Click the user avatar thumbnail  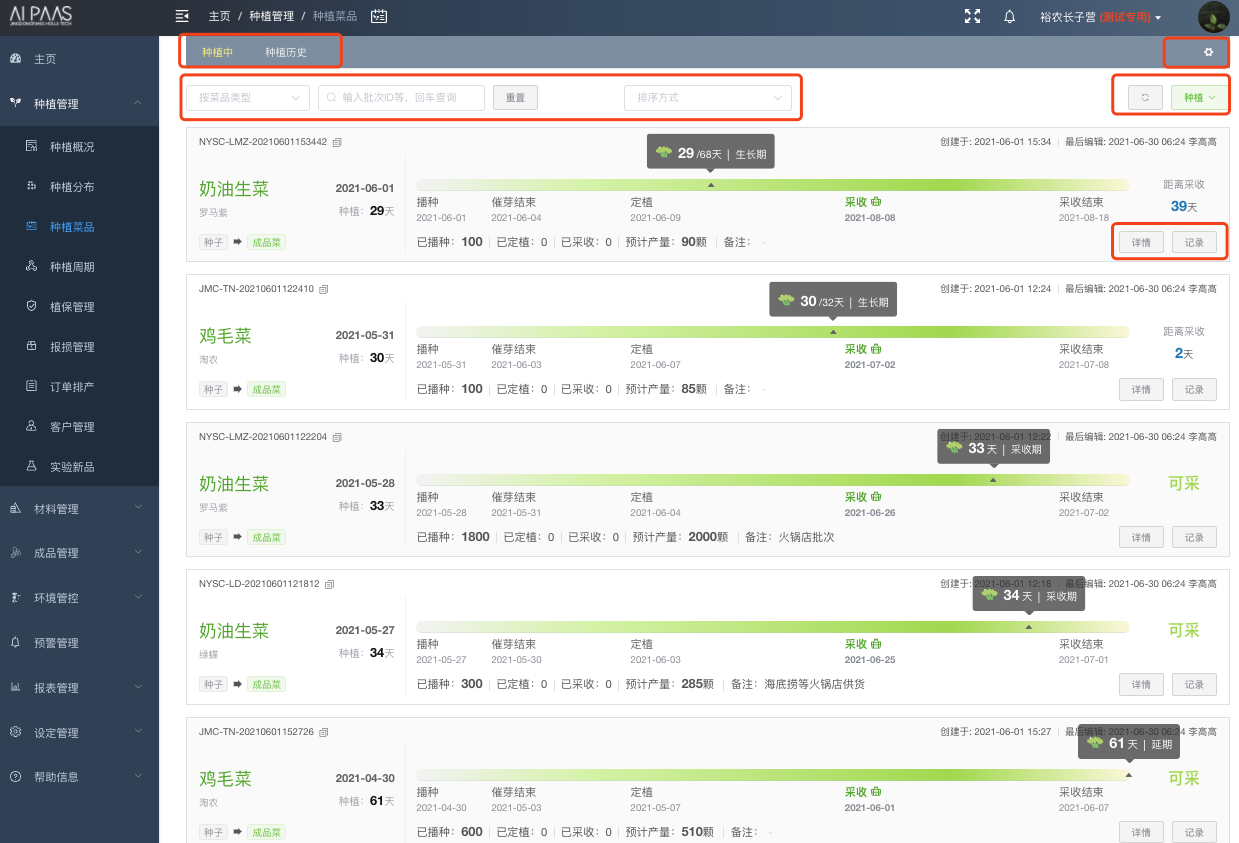tap(1213, 17)
